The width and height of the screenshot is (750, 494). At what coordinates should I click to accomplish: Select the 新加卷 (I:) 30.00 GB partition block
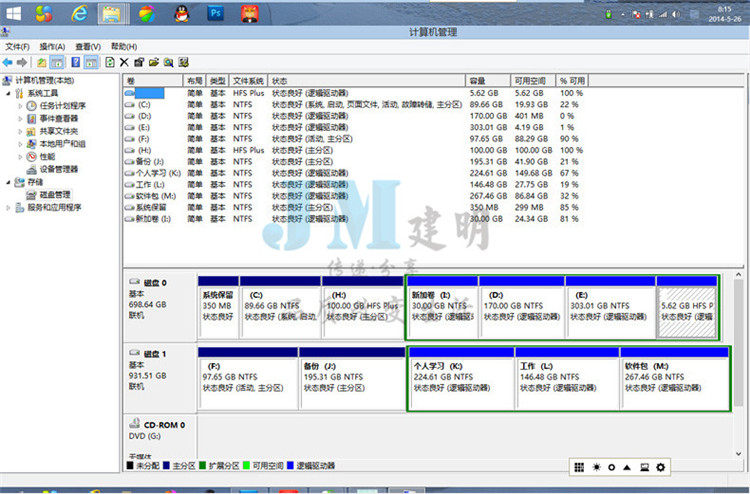[x=442, y=307]
